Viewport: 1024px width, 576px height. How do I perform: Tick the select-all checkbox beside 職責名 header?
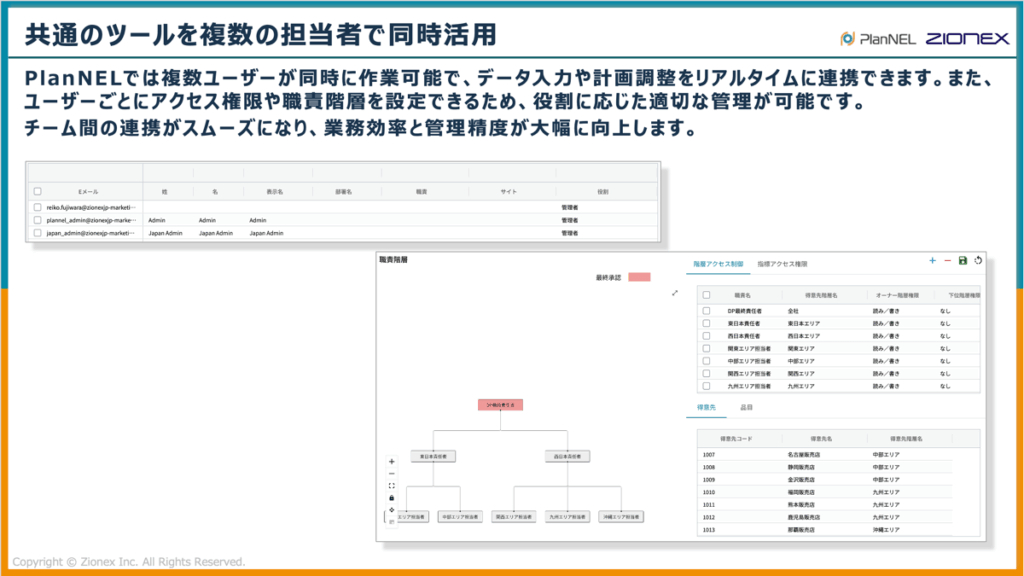[706, 295]
